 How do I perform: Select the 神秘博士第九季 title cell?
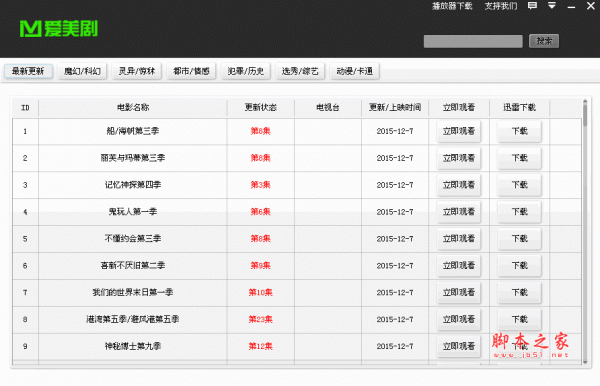pyautogui.click(x=133, y=346)
